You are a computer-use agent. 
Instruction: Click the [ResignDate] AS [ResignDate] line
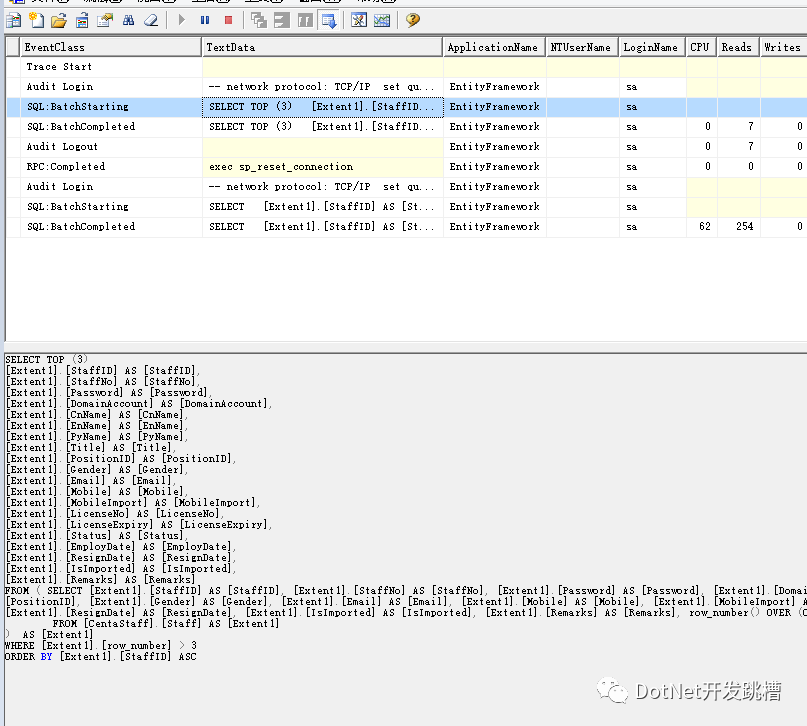pos(121,558)
